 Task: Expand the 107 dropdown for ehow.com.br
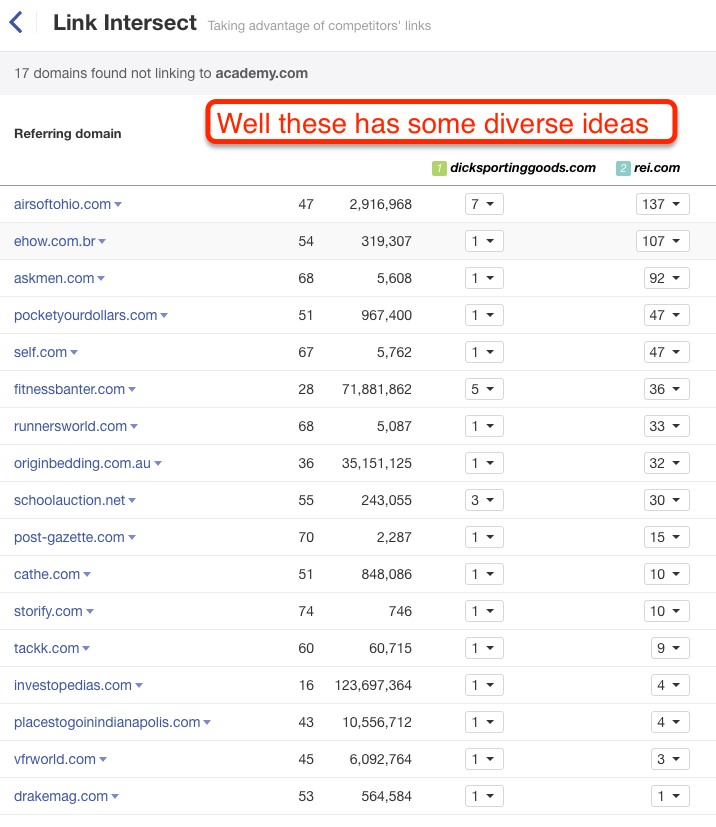[662, 241]
